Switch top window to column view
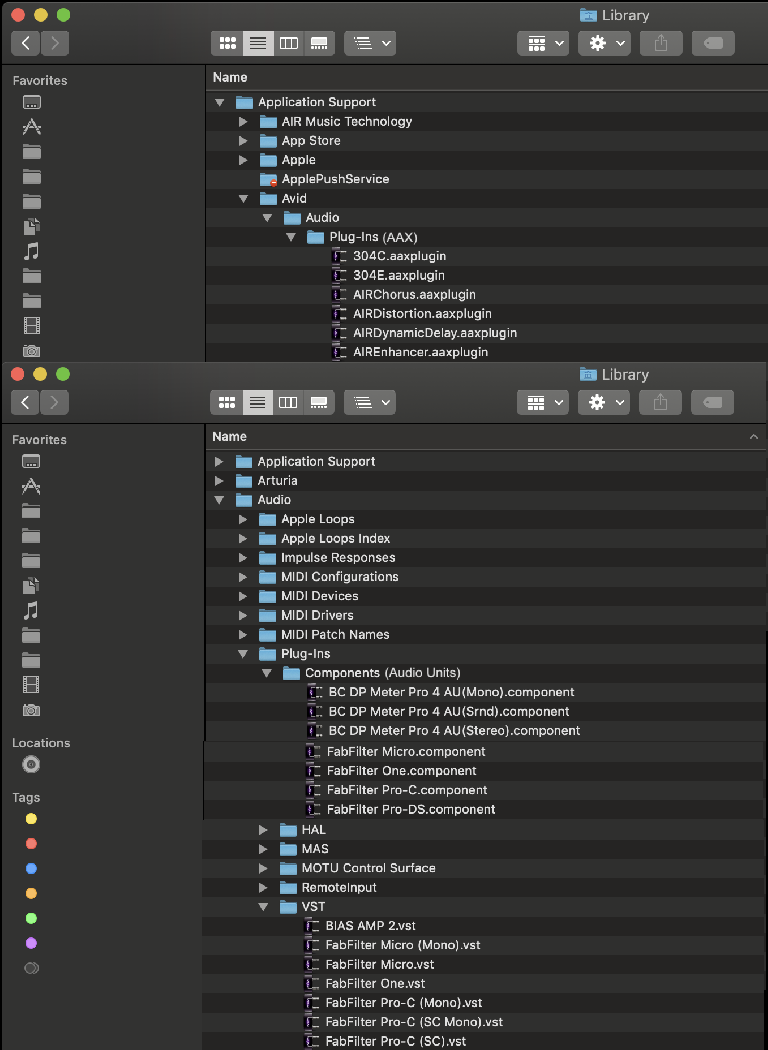Screen dimensions: 768x1050 pyautogui.click(x=289, y=44)
